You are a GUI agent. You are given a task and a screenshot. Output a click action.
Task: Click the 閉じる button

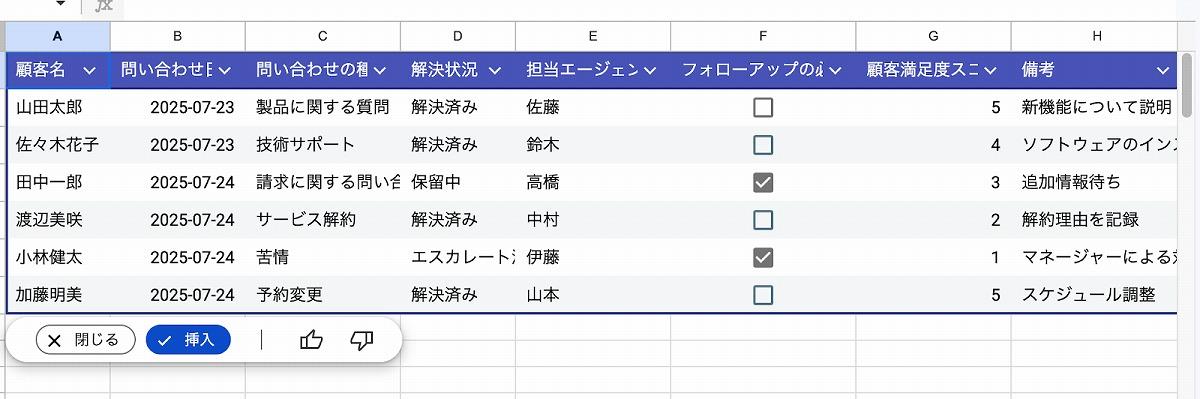coord(85,340)
